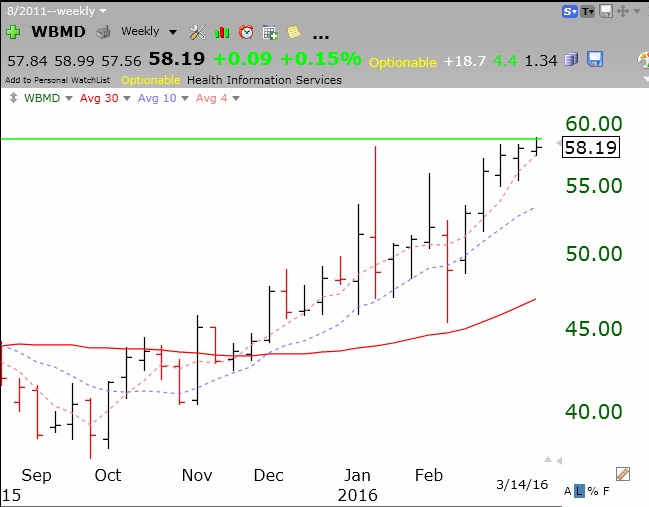Click the 58.99 high price value
Screen dimensions: 649x507
click(75, 61)
